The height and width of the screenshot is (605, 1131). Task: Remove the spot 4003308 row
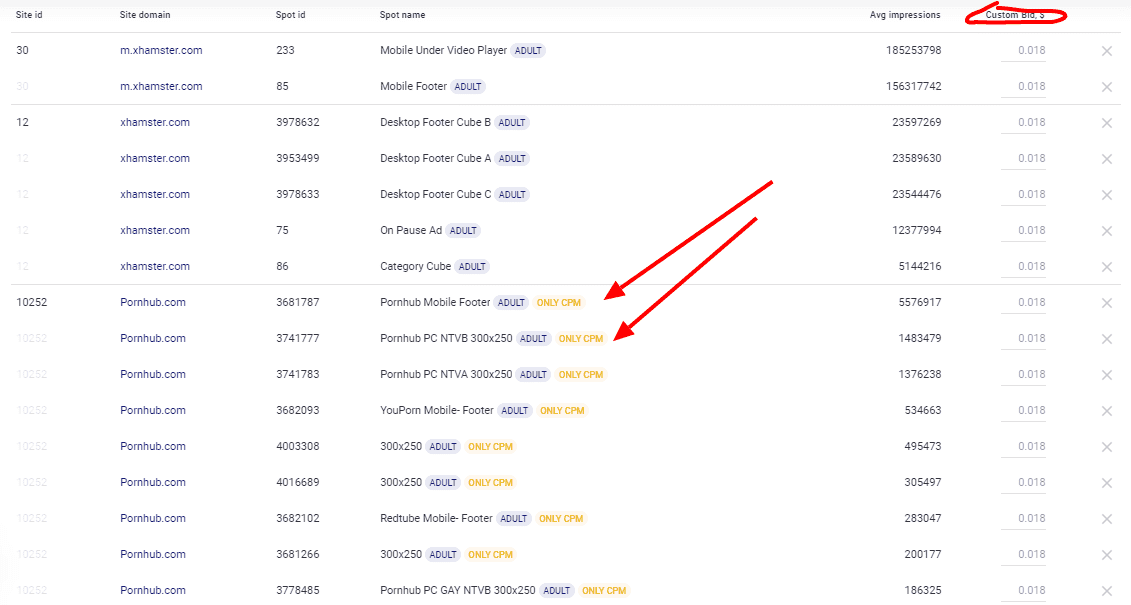click(x=1106, y=447)
